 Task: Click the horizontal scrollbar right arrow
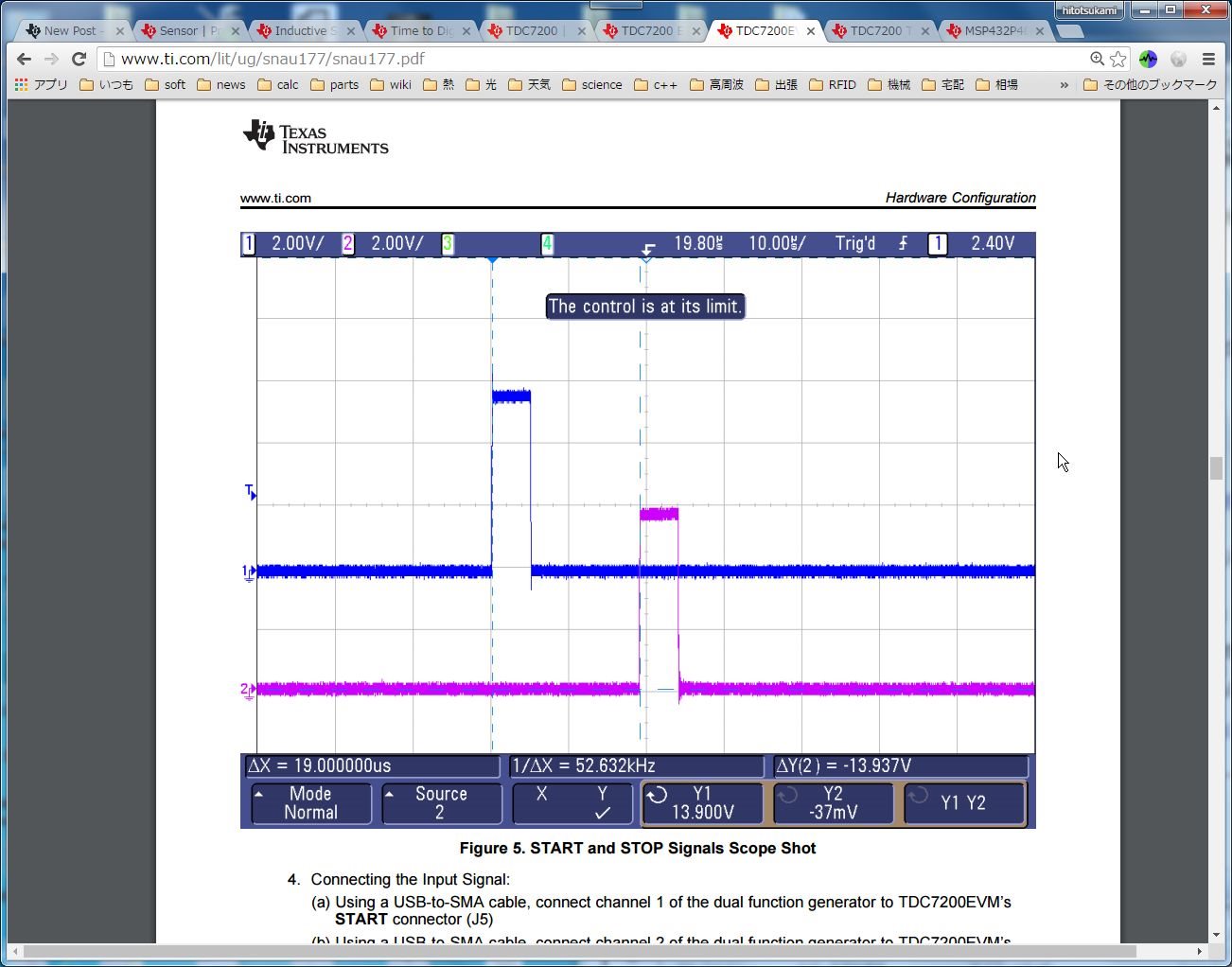pos(1200,951)
